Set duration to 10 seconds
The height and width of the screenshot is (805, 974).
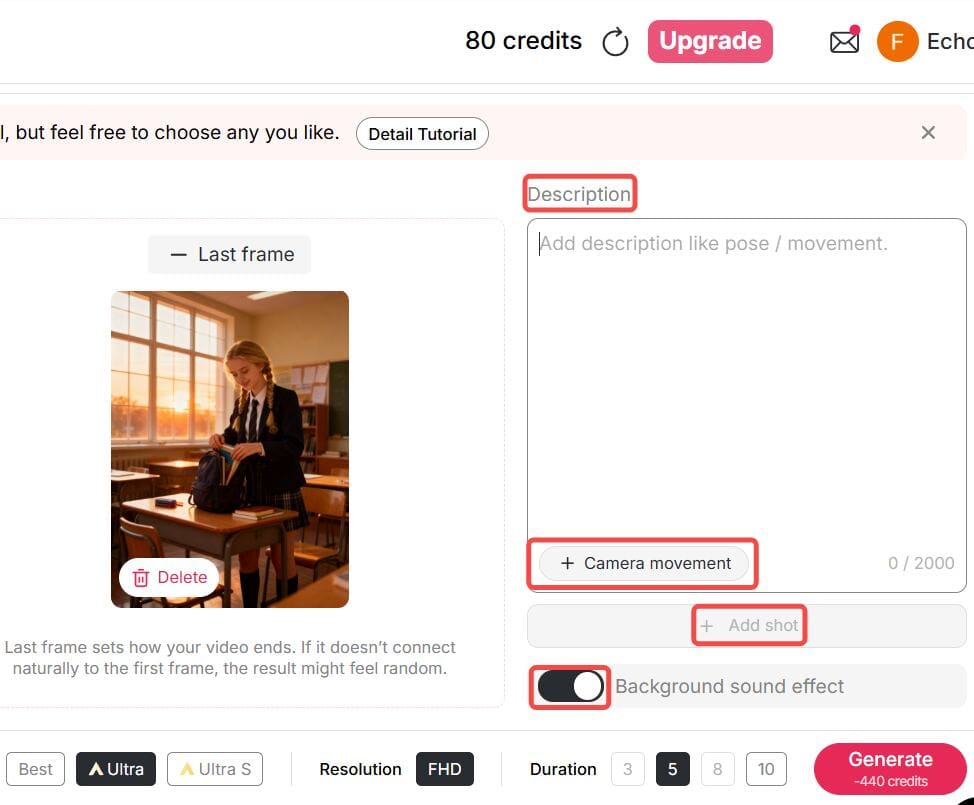766,769
